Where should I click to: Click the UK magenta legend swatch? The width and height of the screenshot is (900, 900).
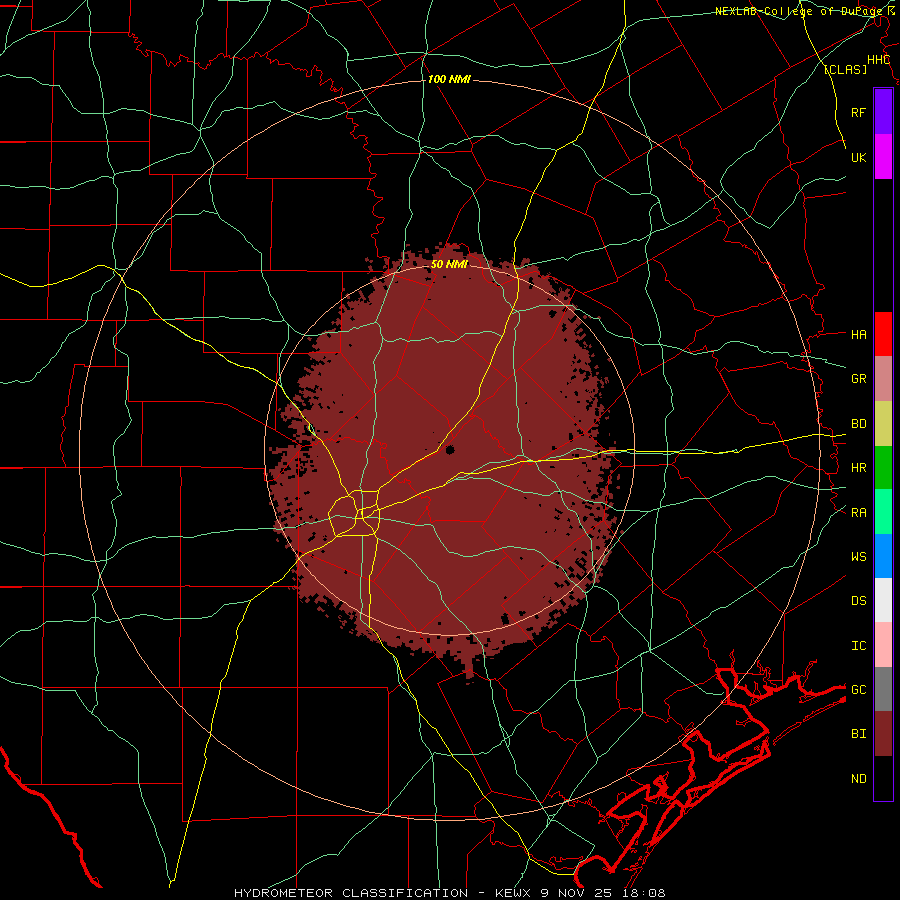point(883,157)
